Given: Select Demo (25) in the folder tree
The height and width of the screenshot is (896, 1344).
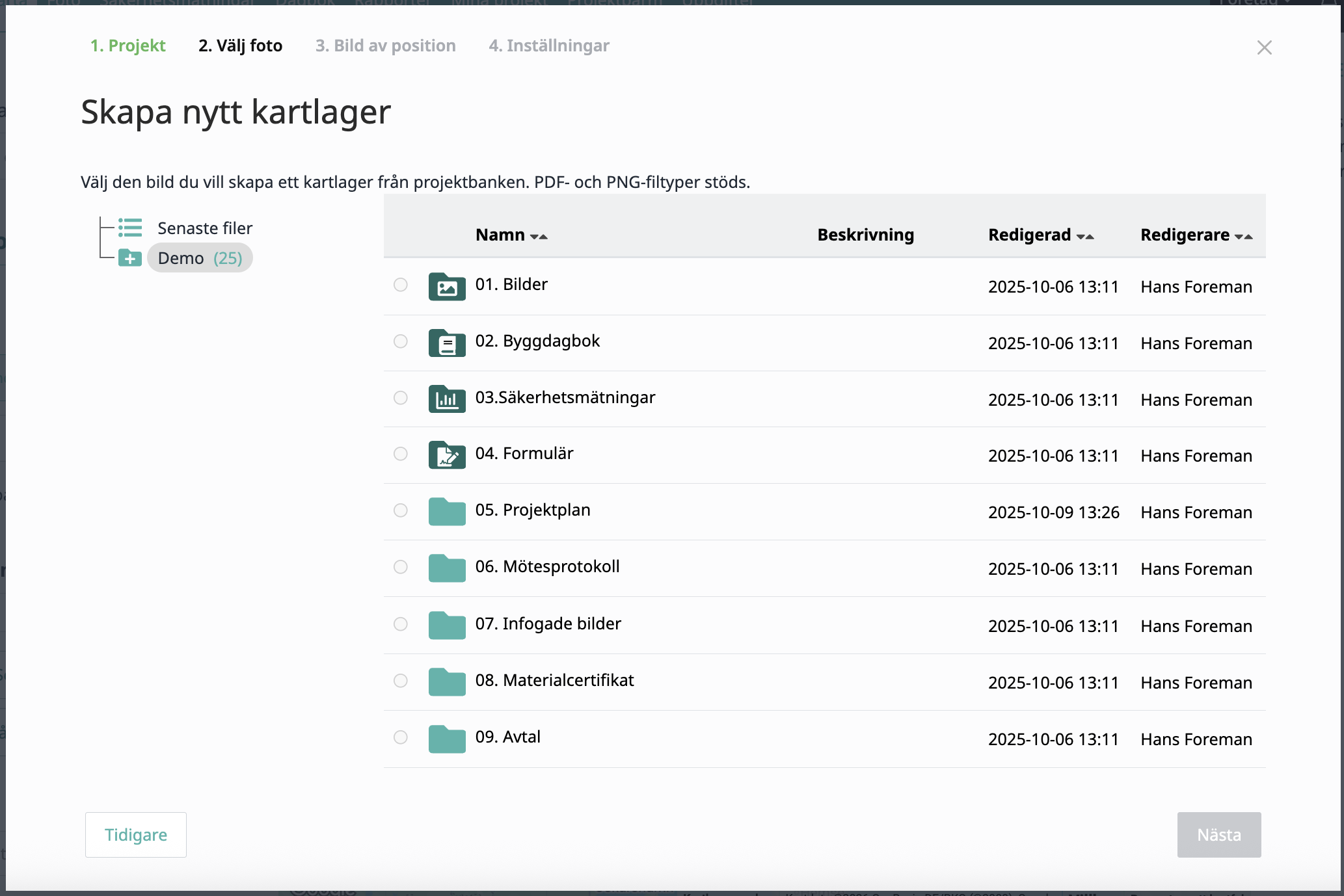Looking at the screenshot, I should pyautogui.click(x=200, y=258).
